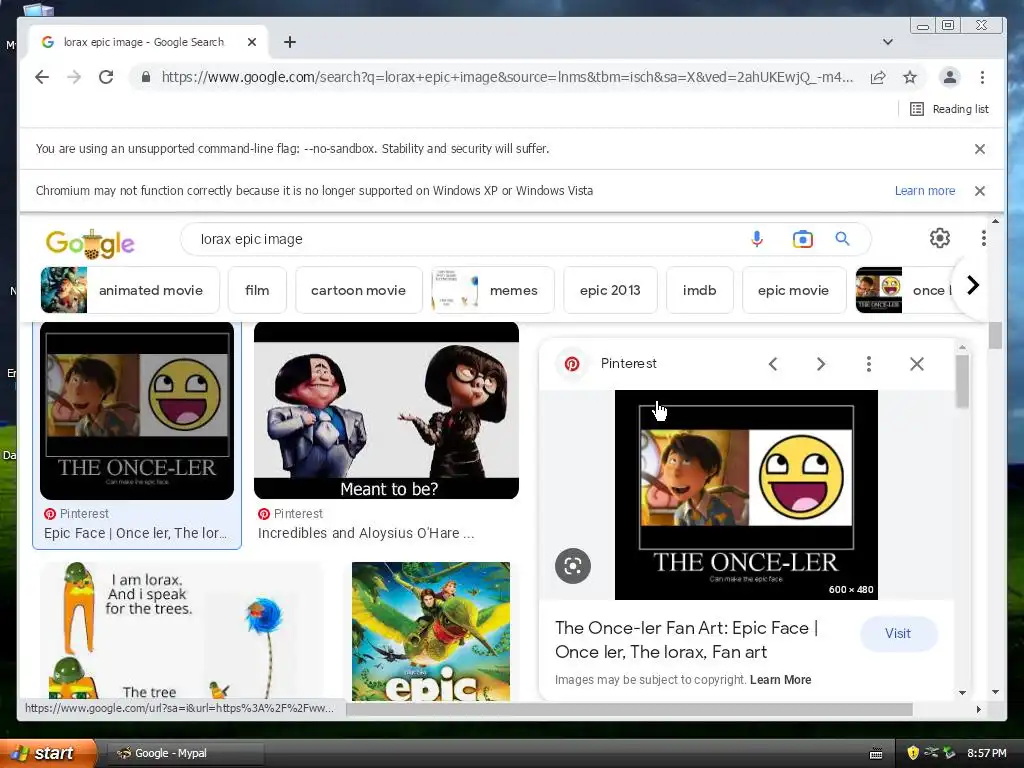This screenshot has width=1024, height=768.
Task: Open the Google apps dots menu beside gear
Action: click(x=984, y=238)
